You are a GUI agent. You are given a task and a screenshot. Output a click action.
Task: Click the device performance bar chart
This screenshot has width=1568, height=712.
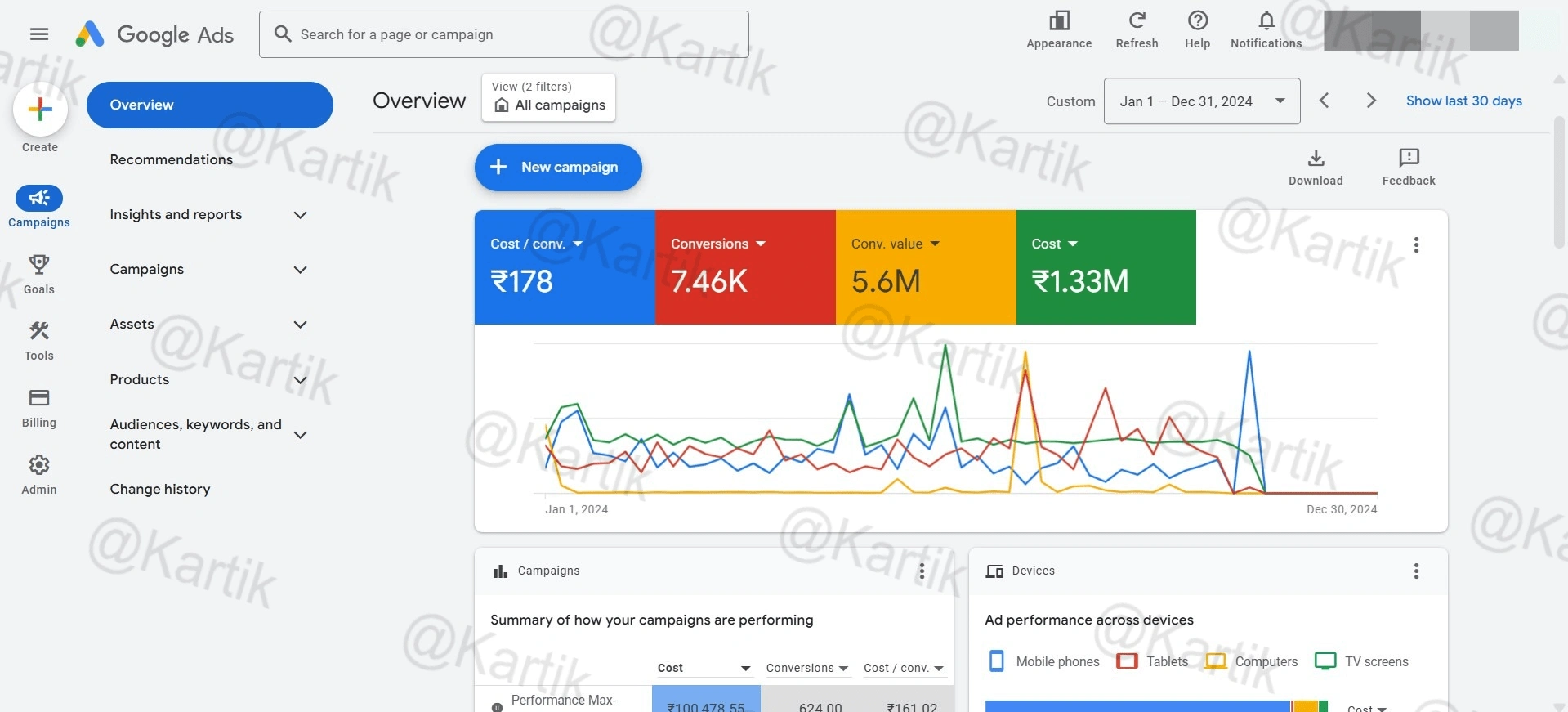[1156, 706]
